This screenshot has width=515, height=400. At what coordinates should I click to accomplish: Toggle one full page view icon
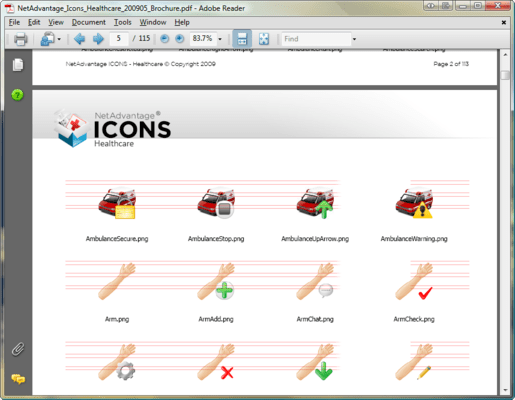click(x=264, y=39)
